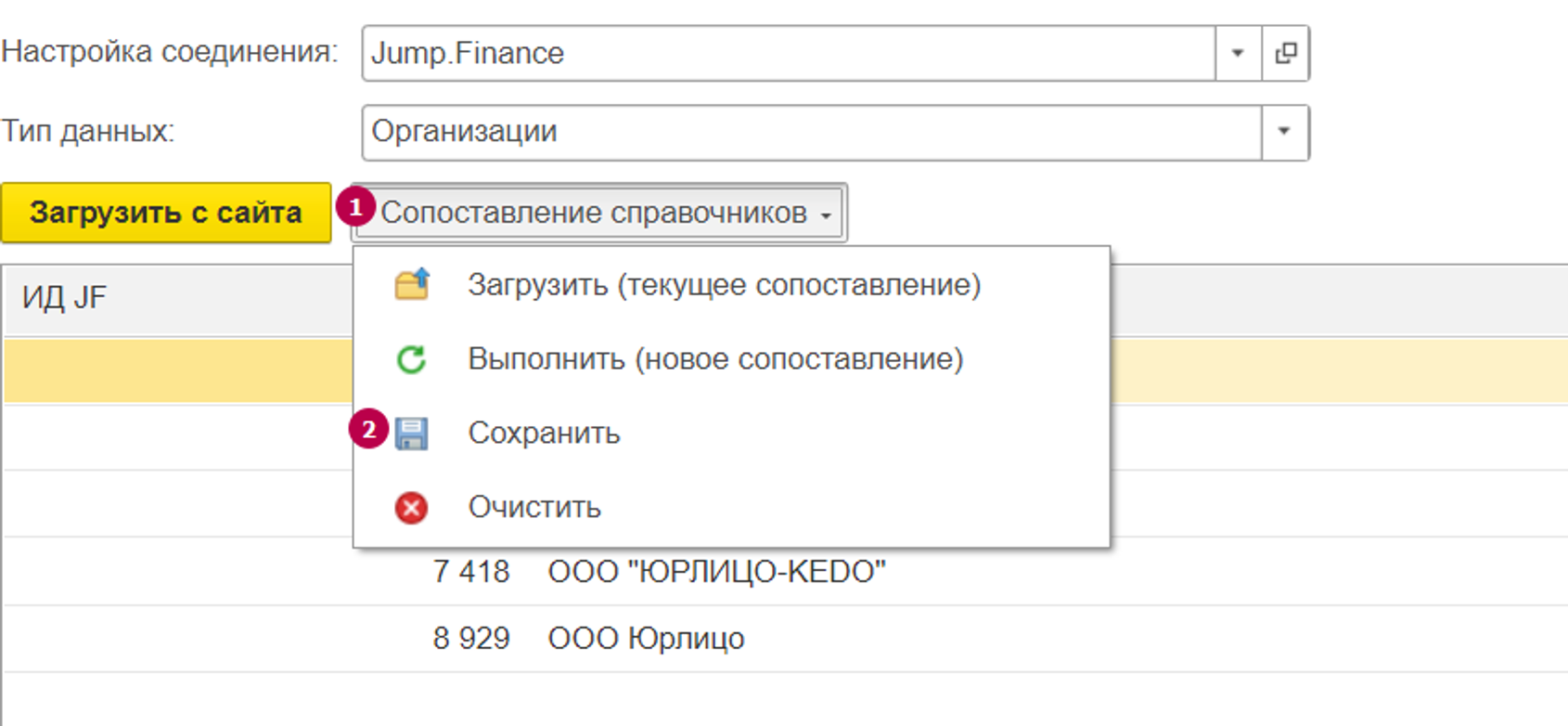Click the ID cell 8 929
Viewport: 1568px width, 726px height.
click(471, 639)
